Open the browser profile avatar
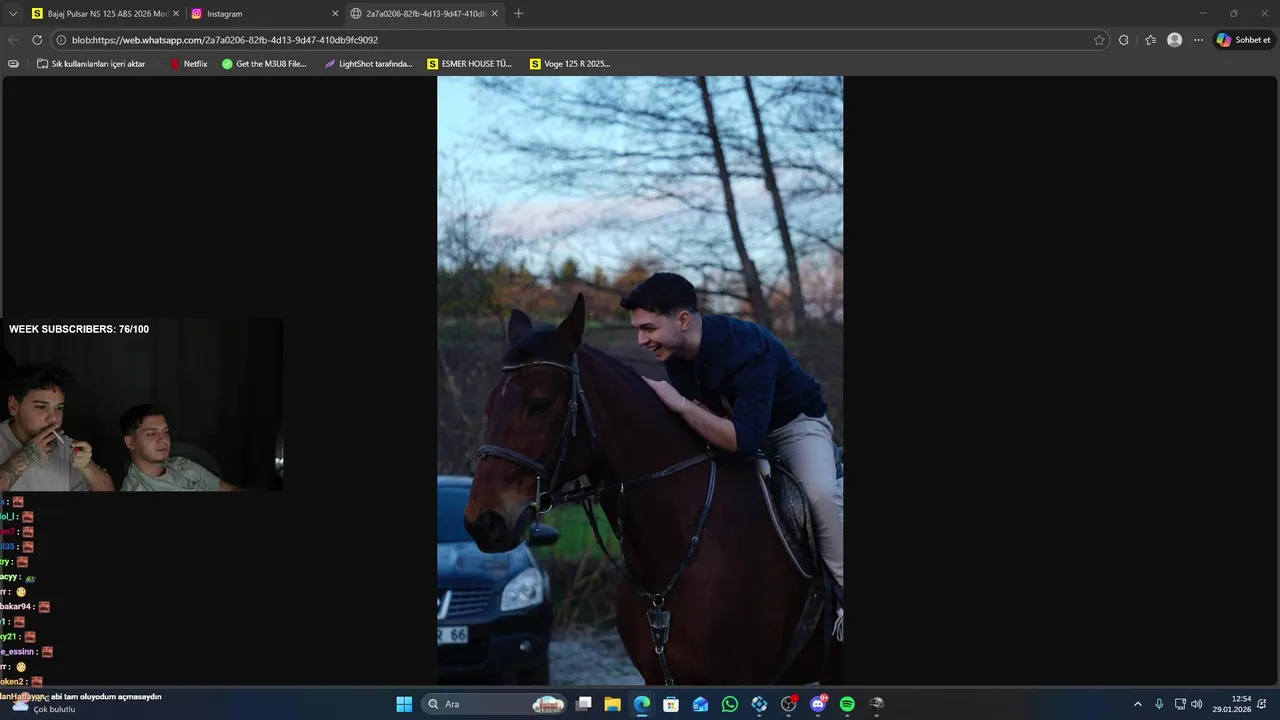Viewport: 1280px width, 720px height. (1174, 40)
